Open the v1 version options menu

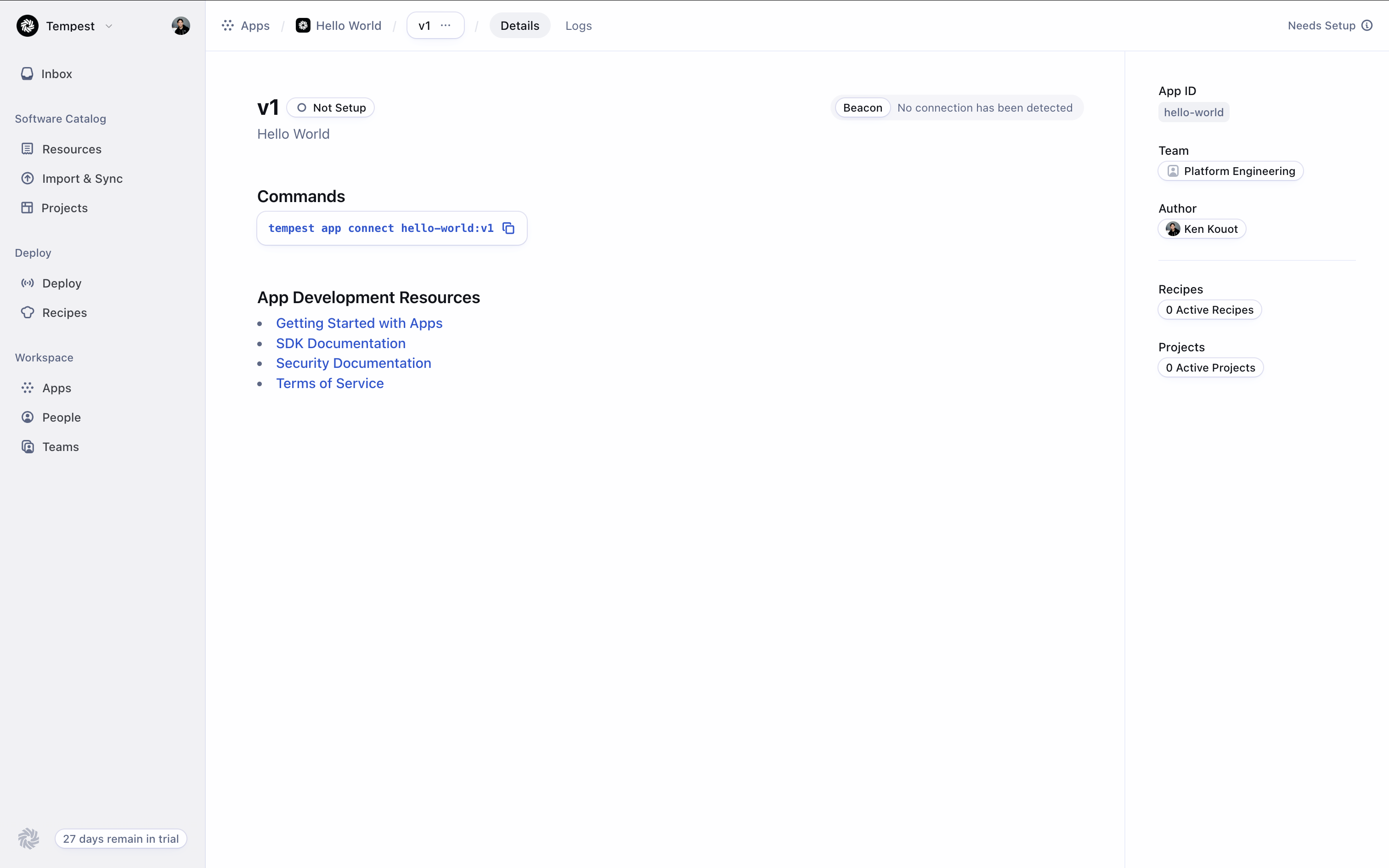tap(446, 25)
